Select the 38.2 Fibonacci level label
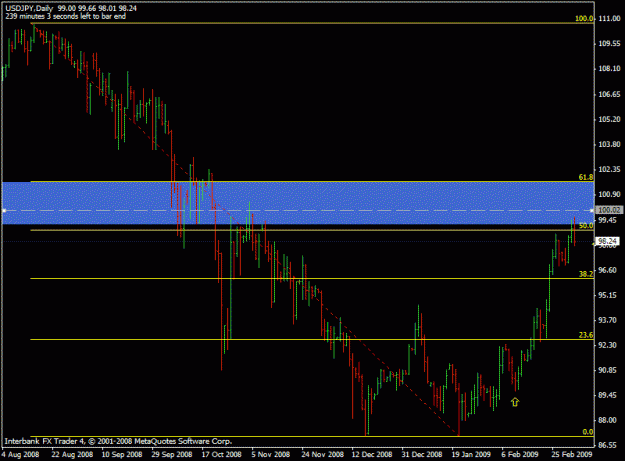 pyautogui.click(x=586, y=274)
